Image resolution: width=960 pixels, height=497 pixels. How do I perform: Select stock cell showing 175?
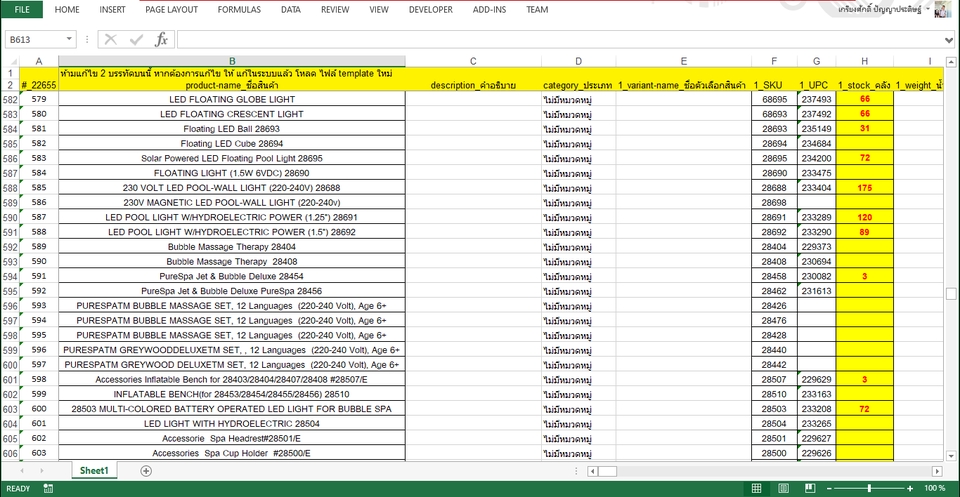click(864, 188)
